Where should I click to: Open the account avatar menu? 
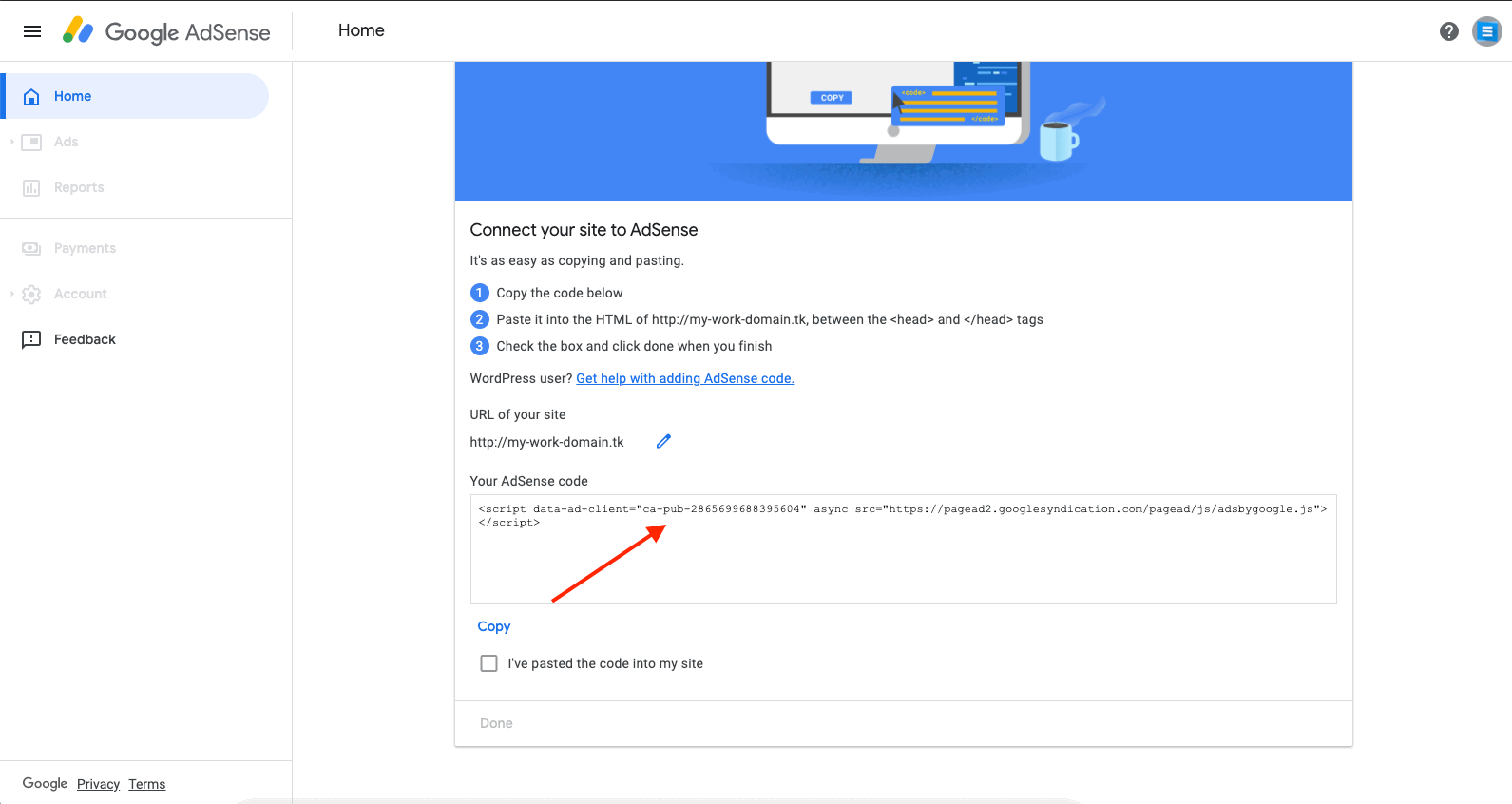coord(1487,31)
